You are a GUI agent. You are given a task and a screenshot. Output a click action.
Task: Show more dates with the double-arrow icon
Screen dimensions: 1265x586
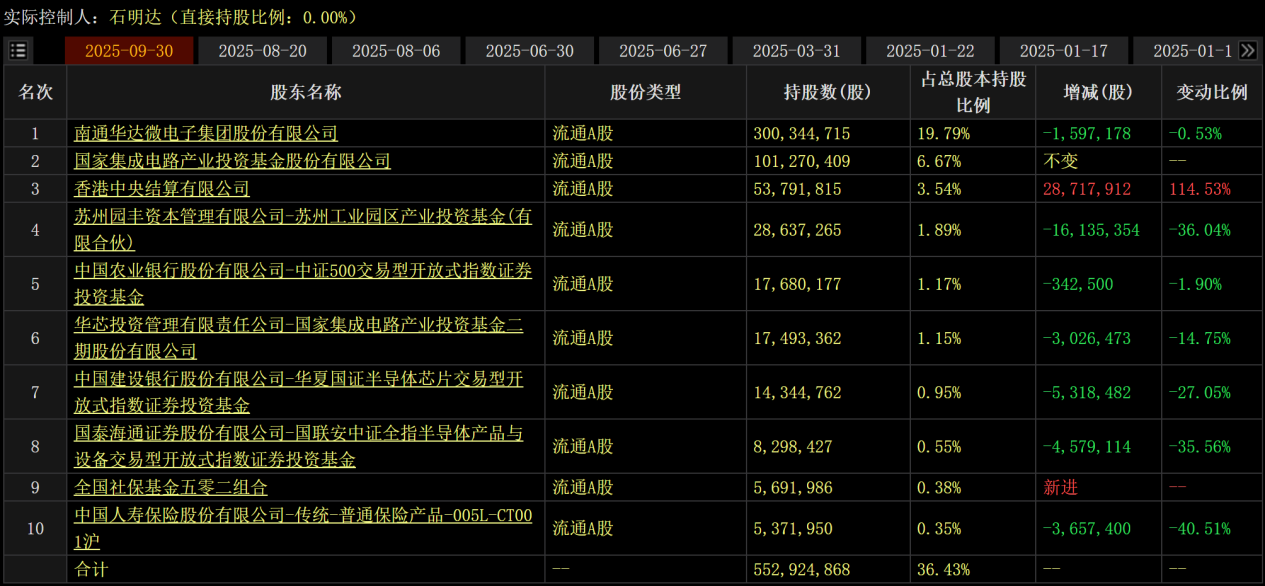pyautogui.click(x=1247, y=51)
